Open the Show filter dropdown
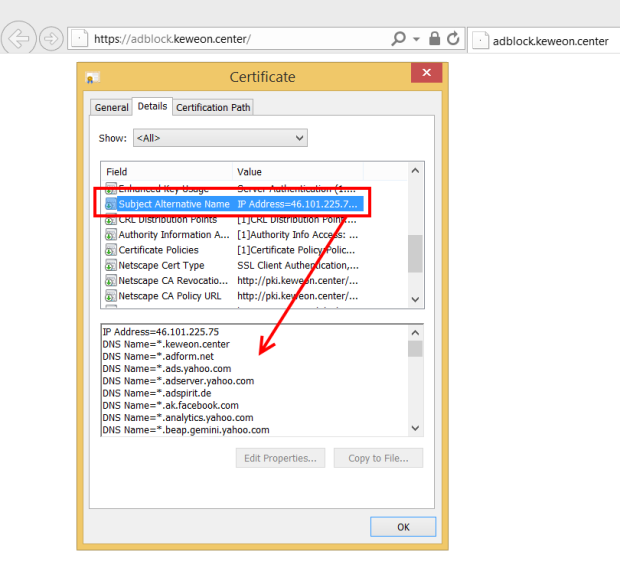Screen dimensions: 620x581 click(219, 138)
